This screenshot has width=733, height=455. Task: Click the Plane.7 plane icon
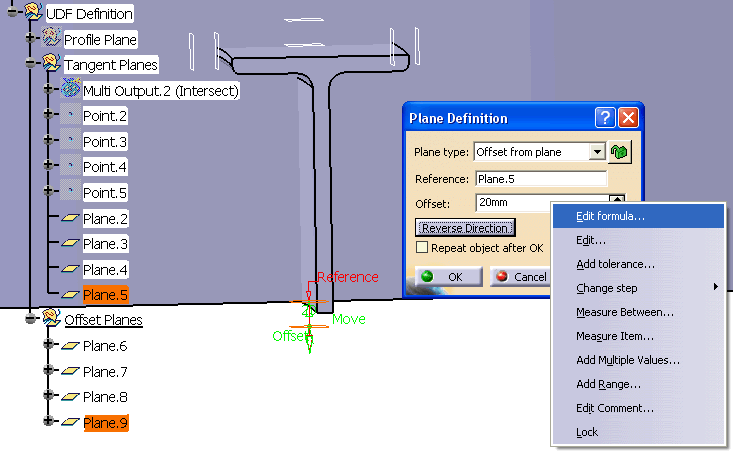click(x=71, y=371)
